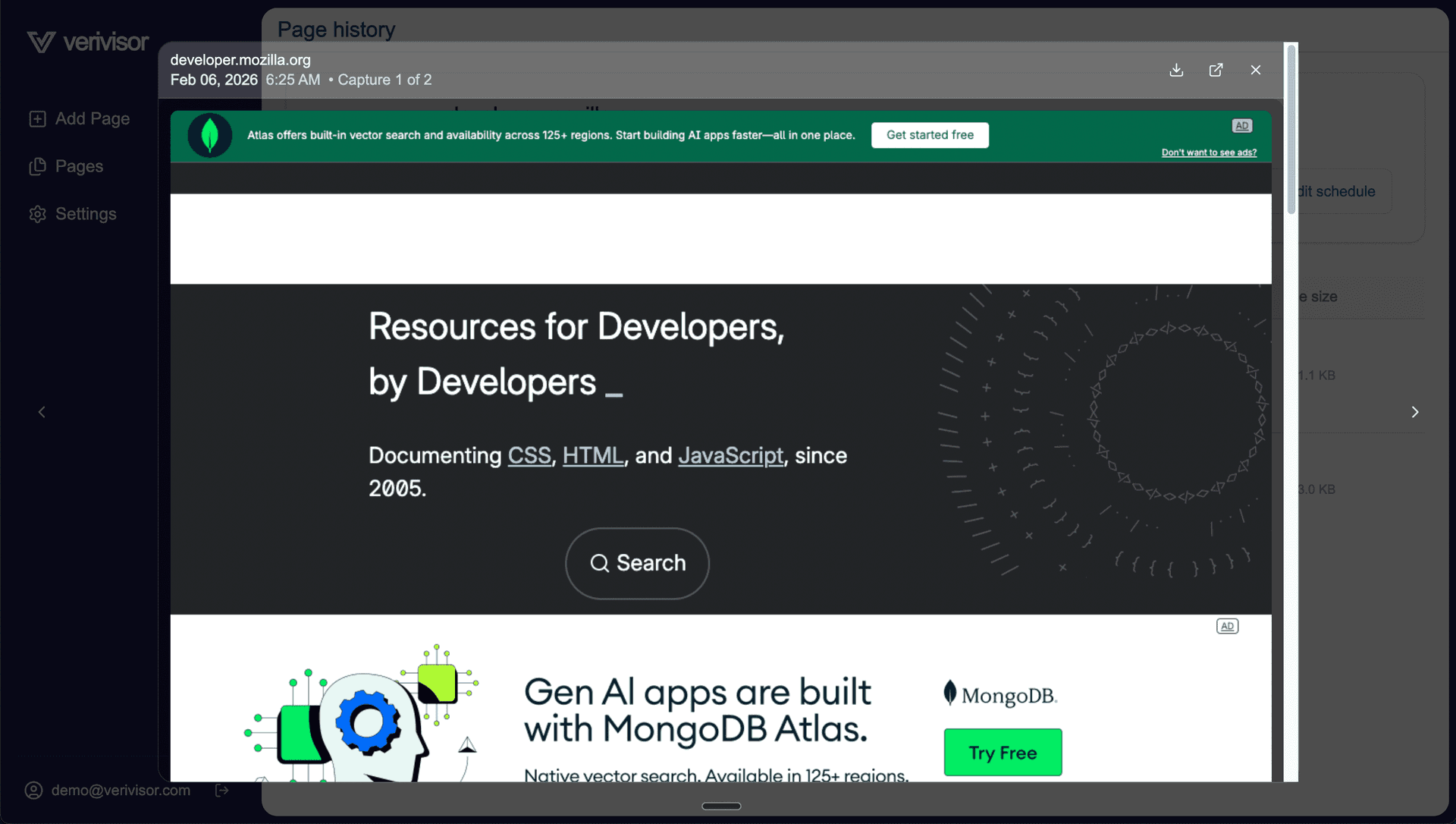Click Get started free button

[x=930, y=135]
